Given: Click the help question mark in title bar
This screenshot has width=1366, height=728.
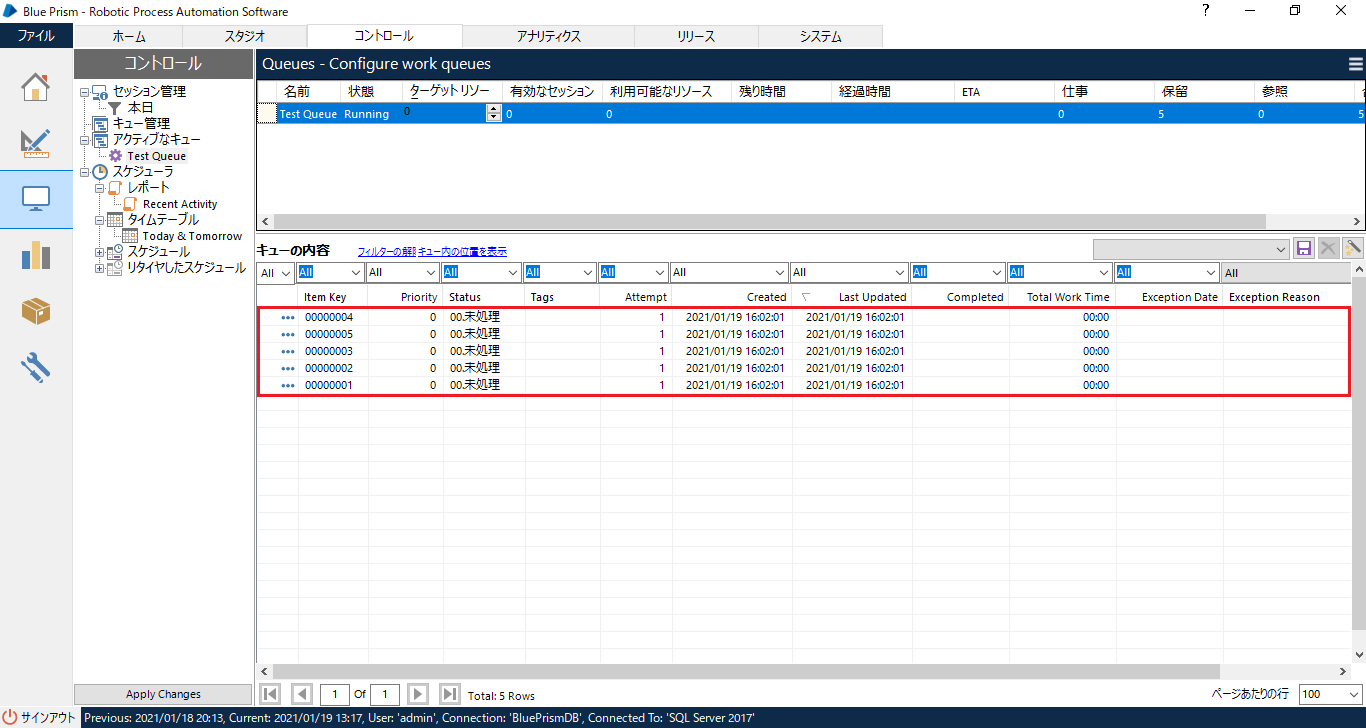Looking at the screenshot, I should tap(1205, 11).
